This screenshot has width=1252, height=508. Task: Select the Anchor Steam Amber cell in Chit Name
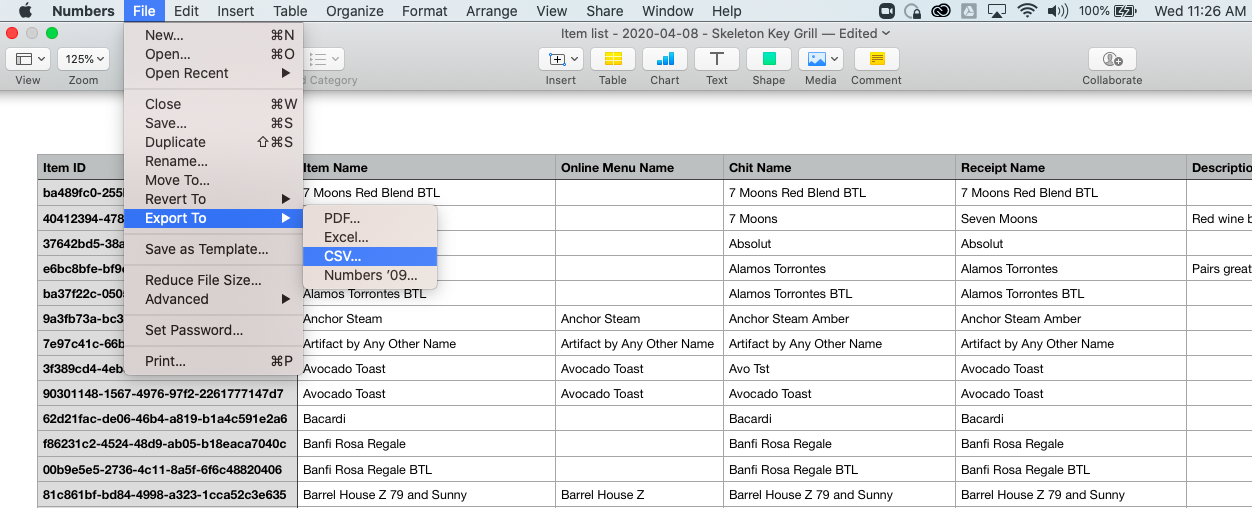pyautogui.click(x=789, y=319)
